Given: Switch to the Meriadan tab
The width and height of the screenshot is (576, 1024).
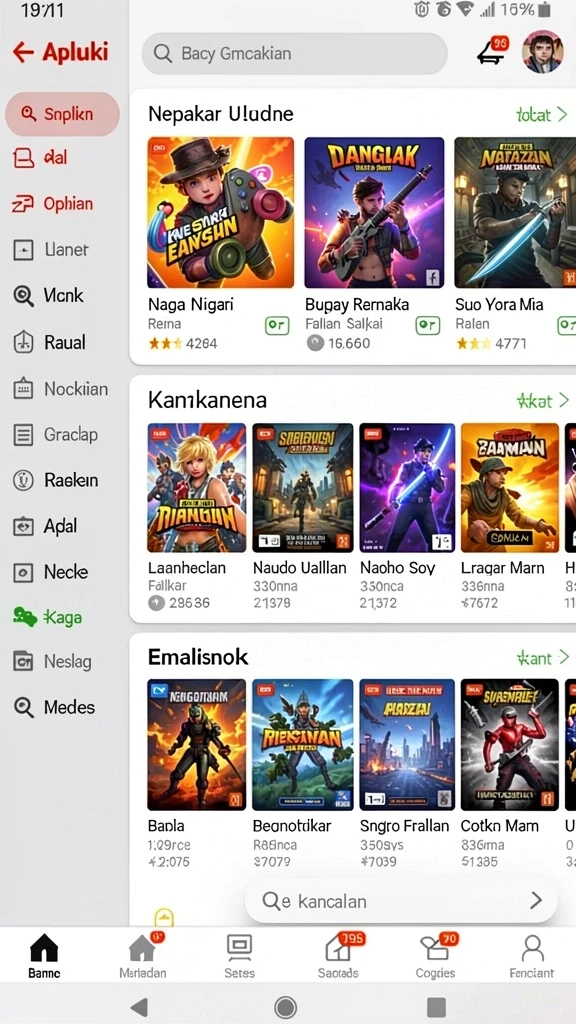Looking at the screenshot, I should pyautogui.click(x=142, y=956).
